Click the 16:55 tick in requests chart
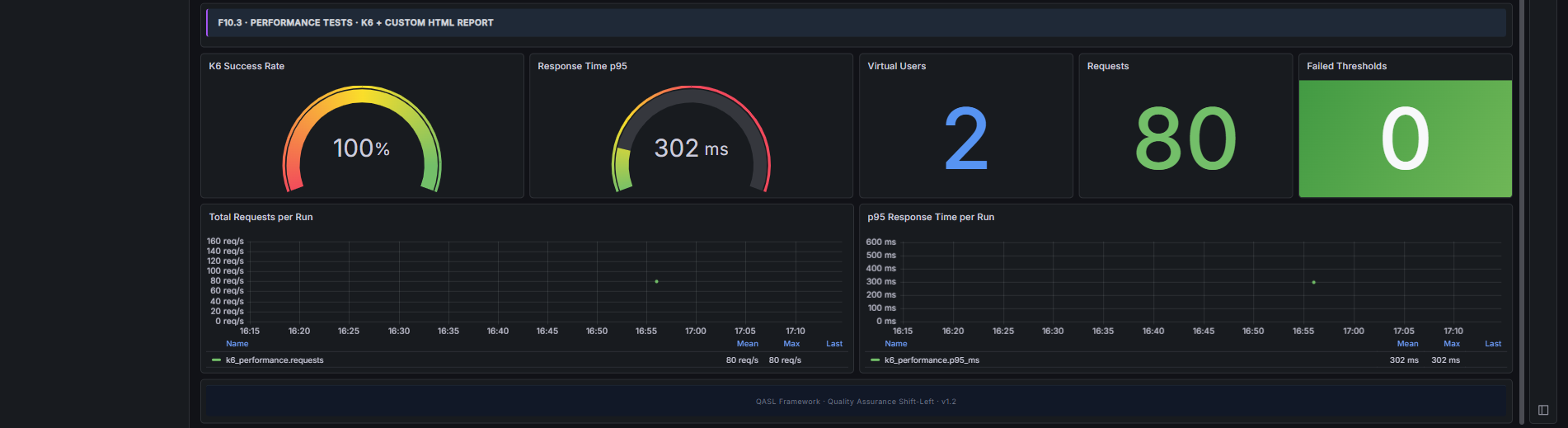The image size is (1568, 428). point(646,331)
